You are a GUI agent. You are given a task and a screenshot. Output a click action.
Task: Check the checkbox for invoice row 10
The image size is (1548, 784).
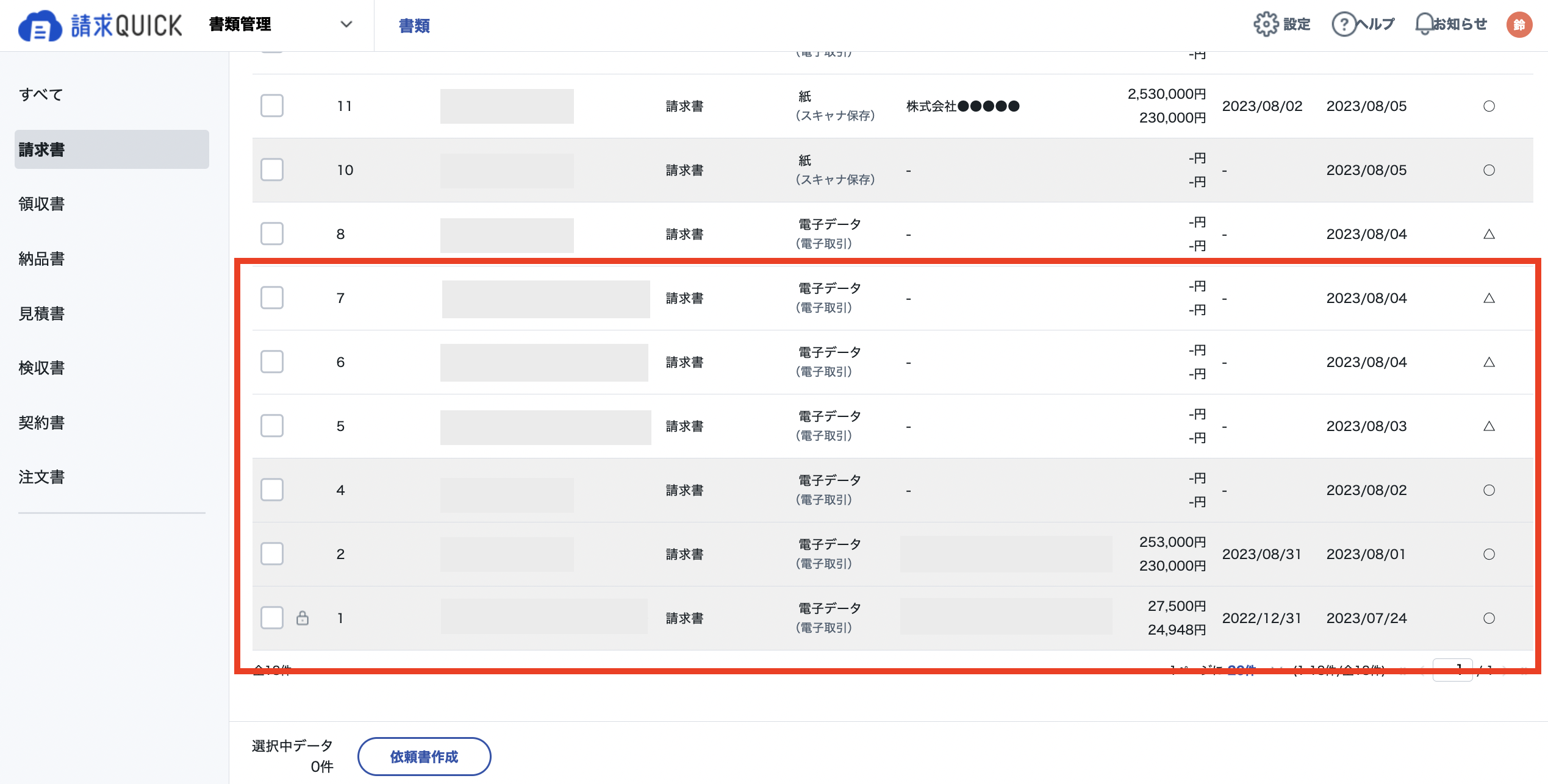272,169
